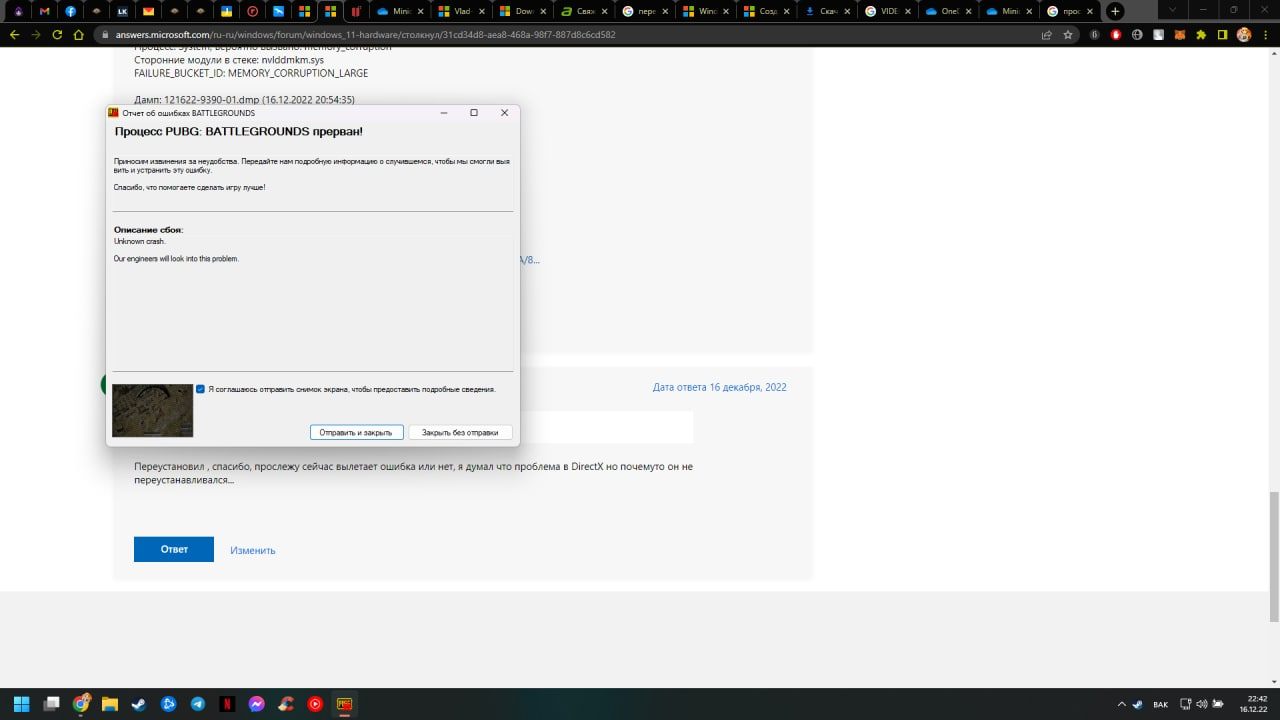Maximize the crash report dialog
The width and height of the screenshot is (1280, 720).
tap(474, 112)
